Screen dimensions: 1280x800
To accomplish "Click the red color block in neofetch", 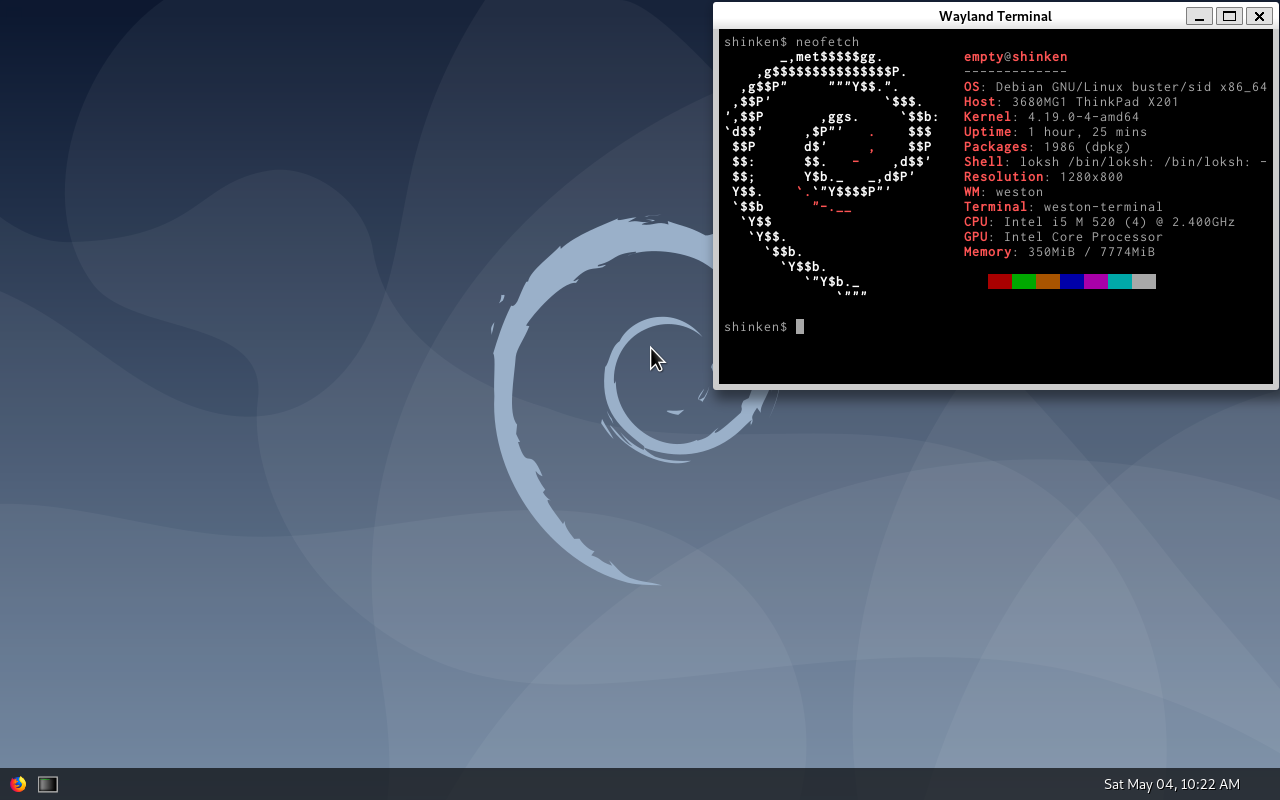I will click(x=1000, y=282).
